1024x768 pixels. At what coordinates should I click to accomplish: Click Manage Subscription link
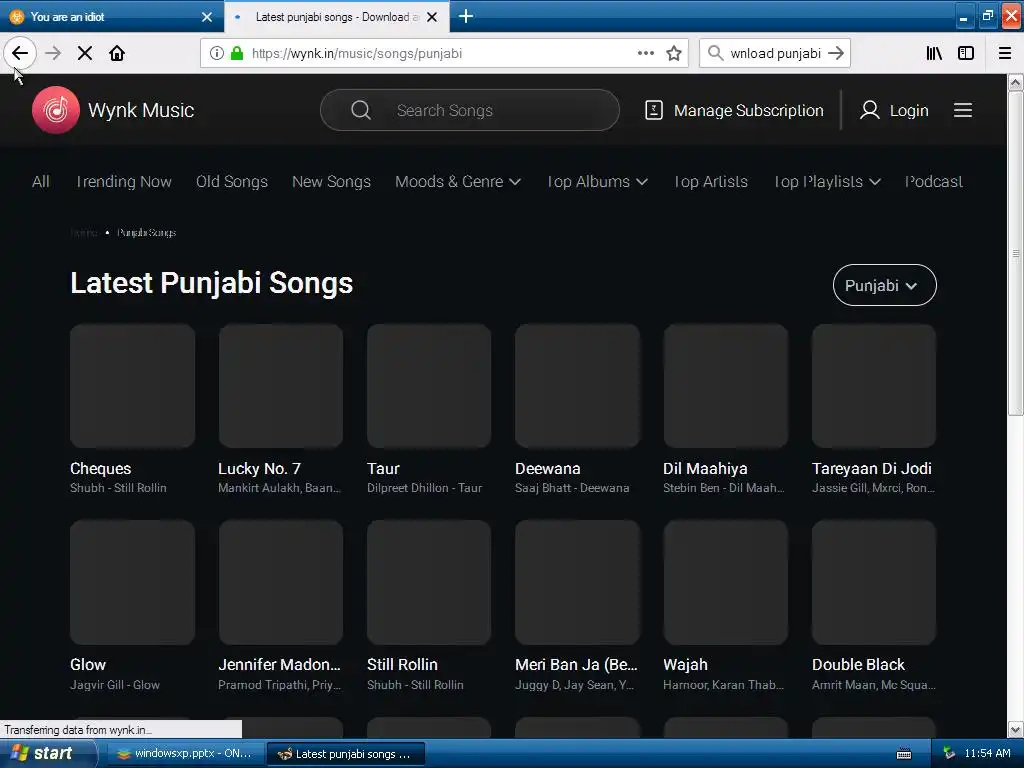click(x=748, y=110)
